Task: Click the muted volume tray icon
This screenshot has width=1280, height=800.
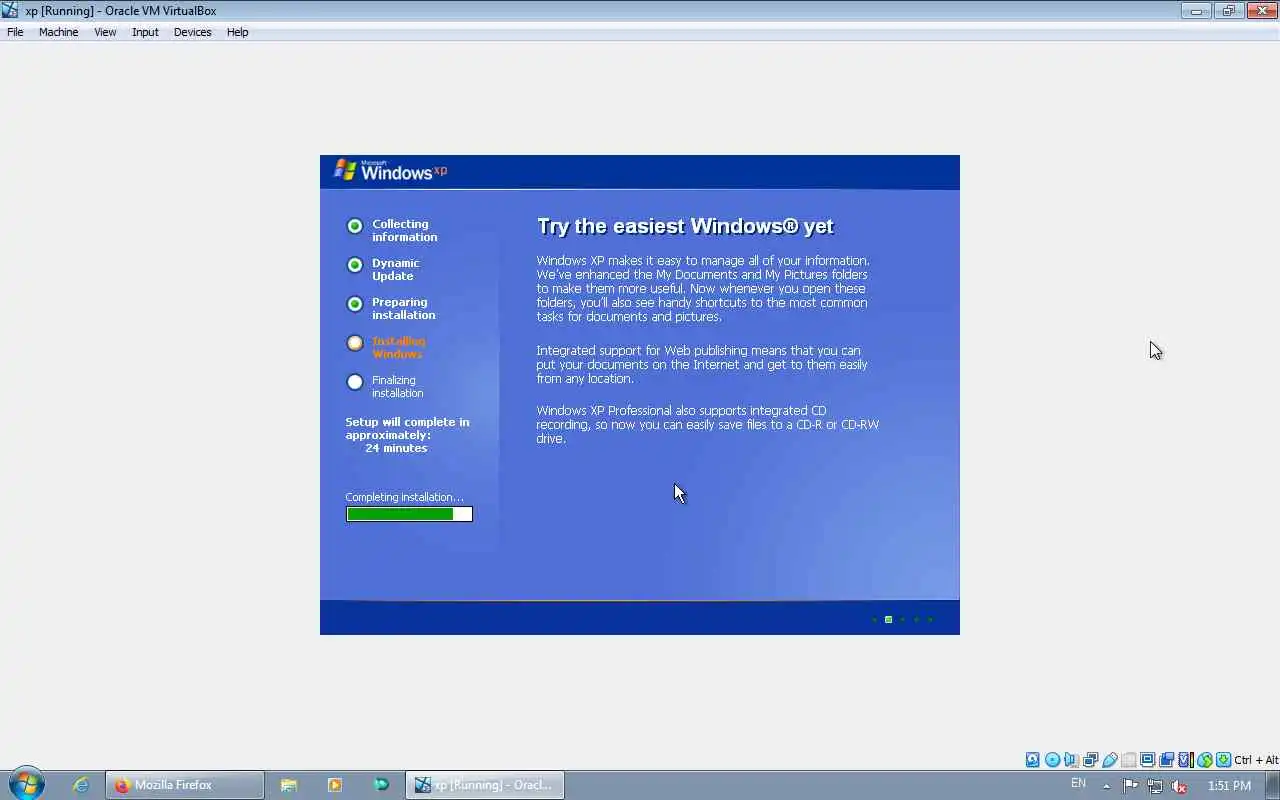Action: click(x=1179, y=785)
